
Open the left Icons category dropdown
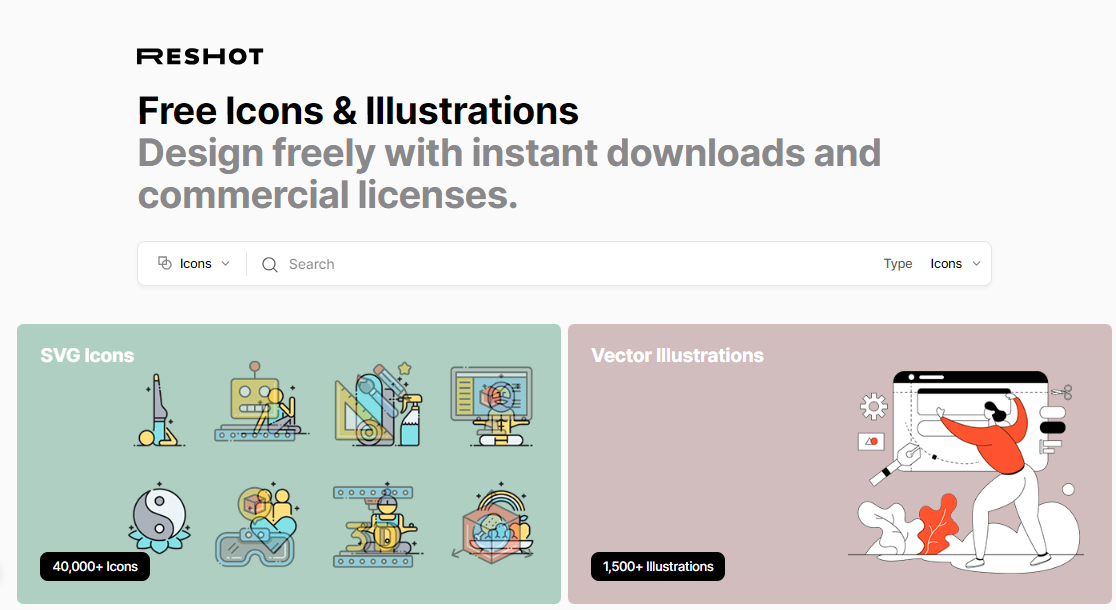pyautogui.click(x=194, y=264)
